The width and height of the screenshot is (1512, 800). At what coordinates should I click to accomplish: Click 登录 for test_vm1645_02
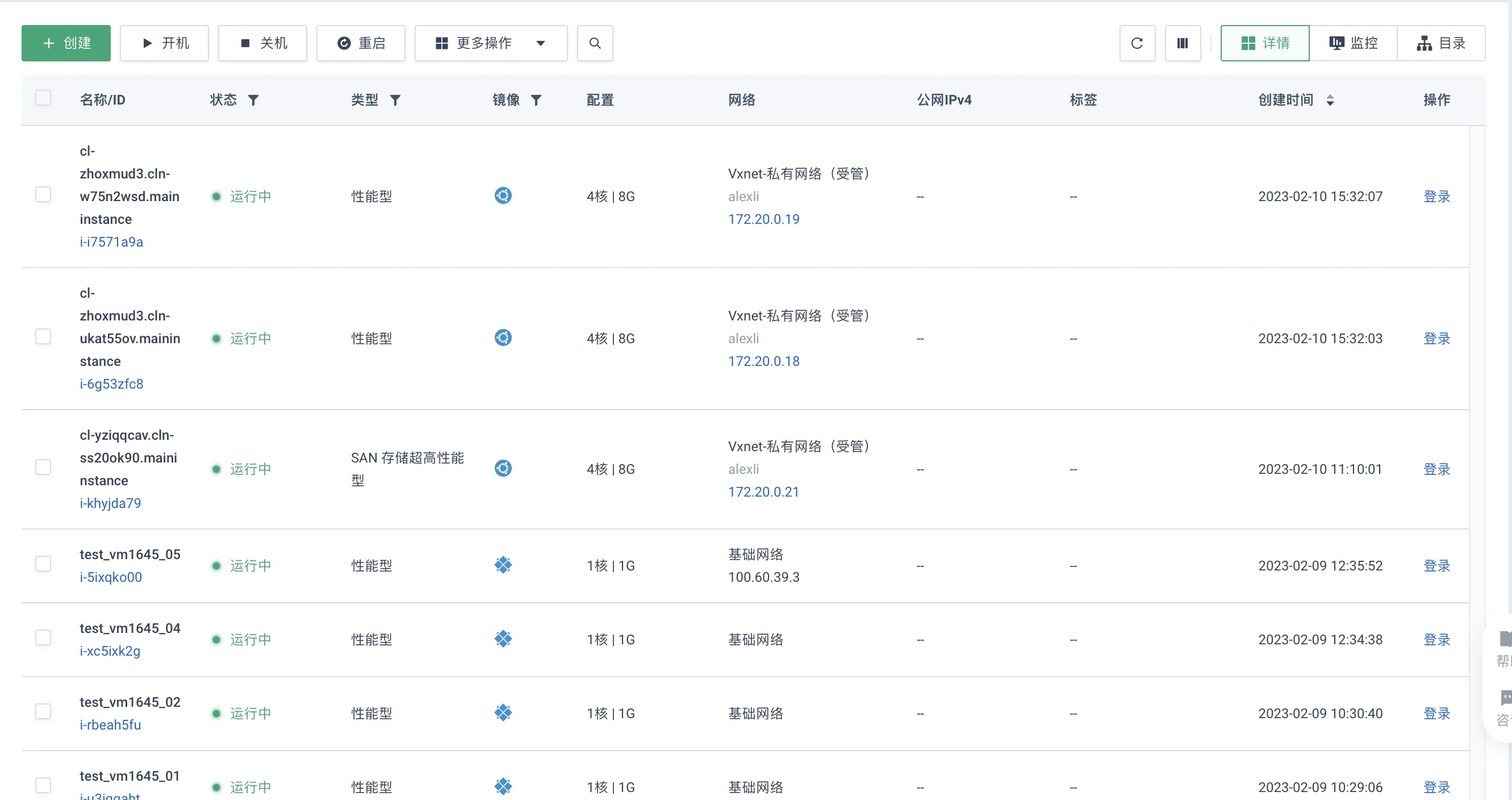click(x=1436, y=713)
